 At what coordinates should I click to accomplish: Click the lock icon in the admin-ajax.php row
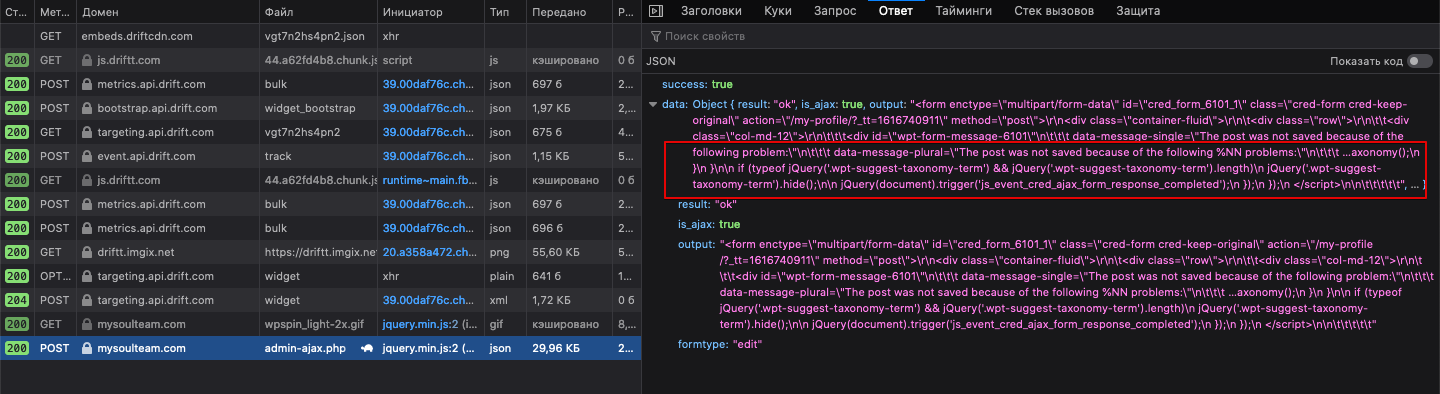click(87, 348)
